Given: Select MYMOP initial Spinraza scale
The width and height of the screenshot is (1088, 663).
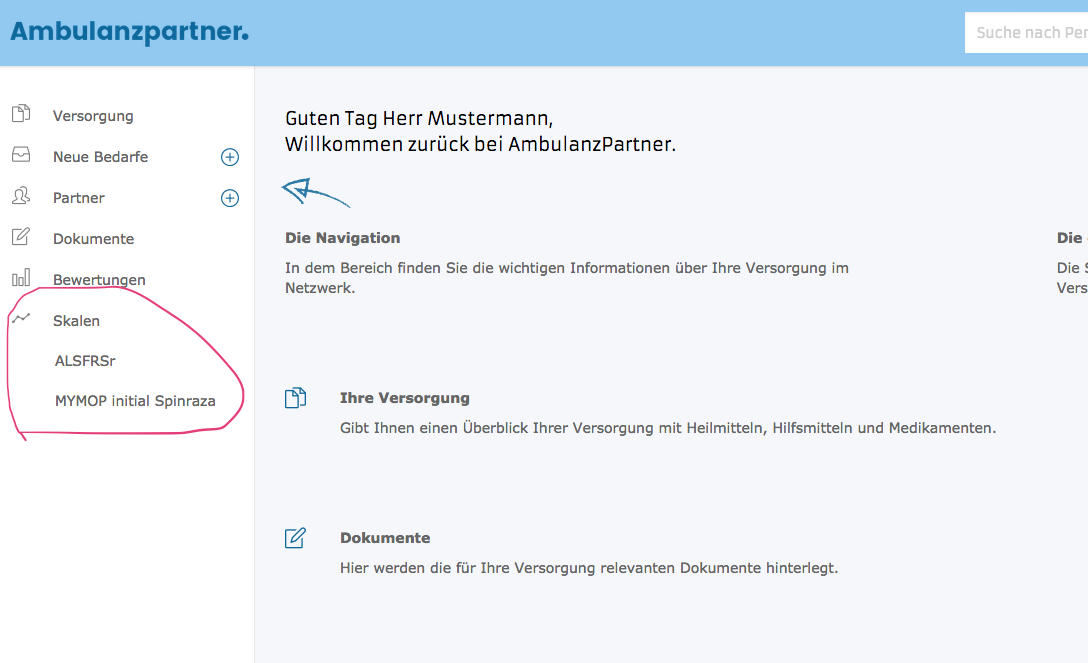Looking at the screenshot, I should (135, 401).
